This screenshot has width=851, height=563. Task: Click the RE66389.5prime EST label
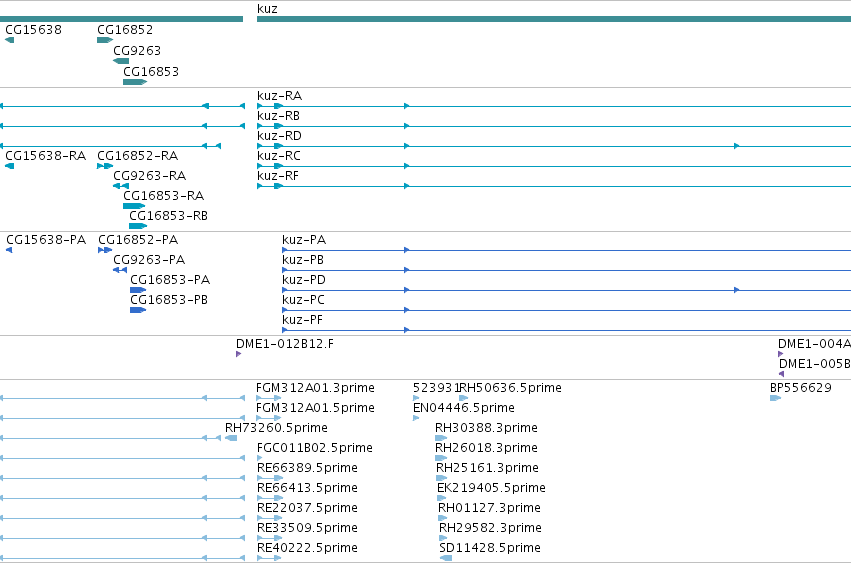[307, 468]
